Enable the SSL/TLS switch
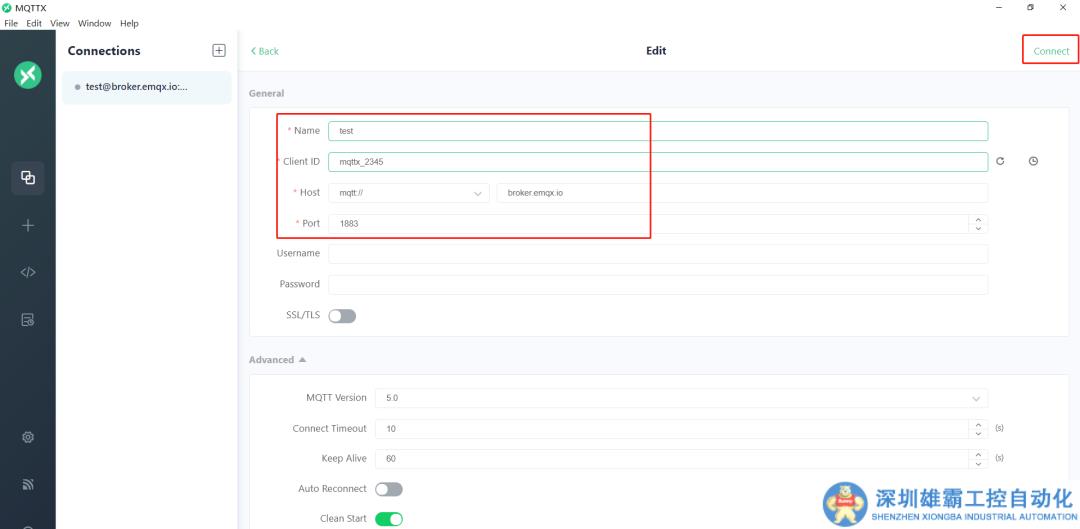This screenshot has width=1080, height=529. pos(342,316)
